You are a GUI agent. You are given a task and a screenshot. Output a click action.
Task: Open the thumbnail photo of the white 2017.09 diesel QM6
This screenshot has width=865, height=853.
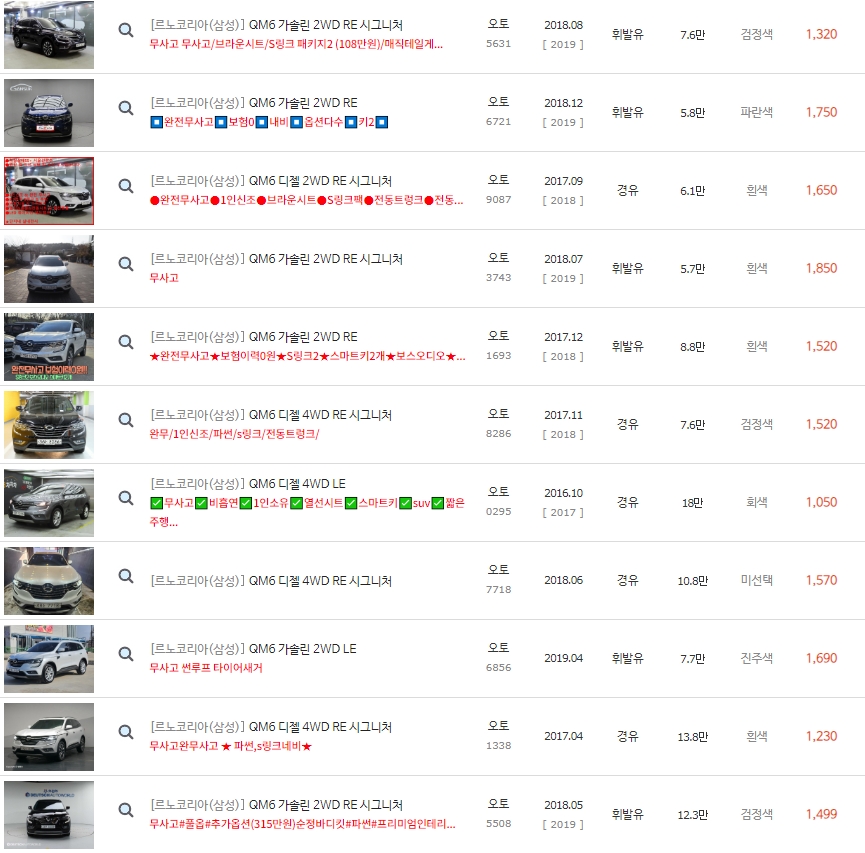tap(48, 189)
